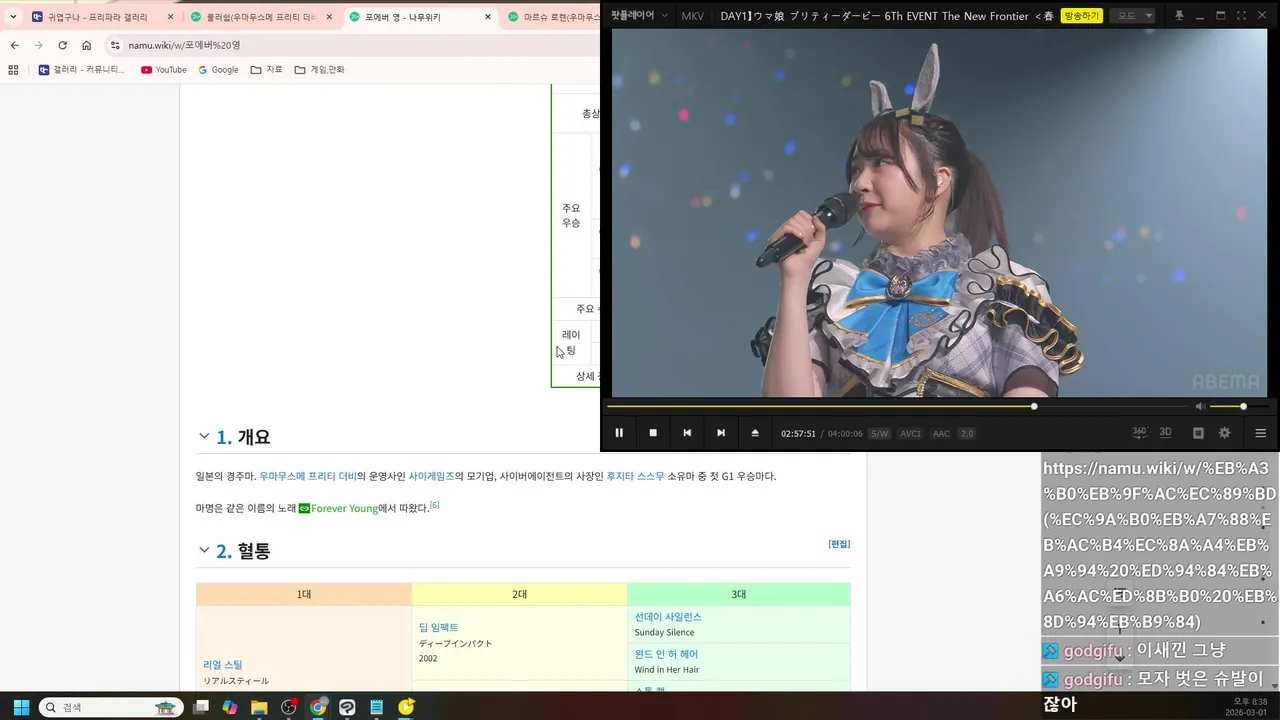Switch PotPlayer to fullscreen
1280x720 pixels.
[1242, 15]
